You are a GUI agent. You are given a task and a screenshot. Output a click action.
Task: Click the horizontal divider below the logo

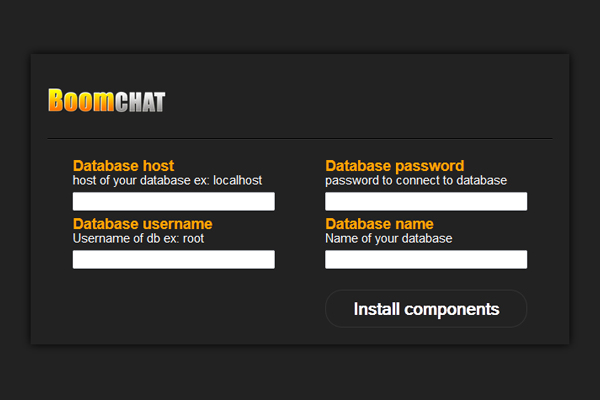[x=300, y=138]
